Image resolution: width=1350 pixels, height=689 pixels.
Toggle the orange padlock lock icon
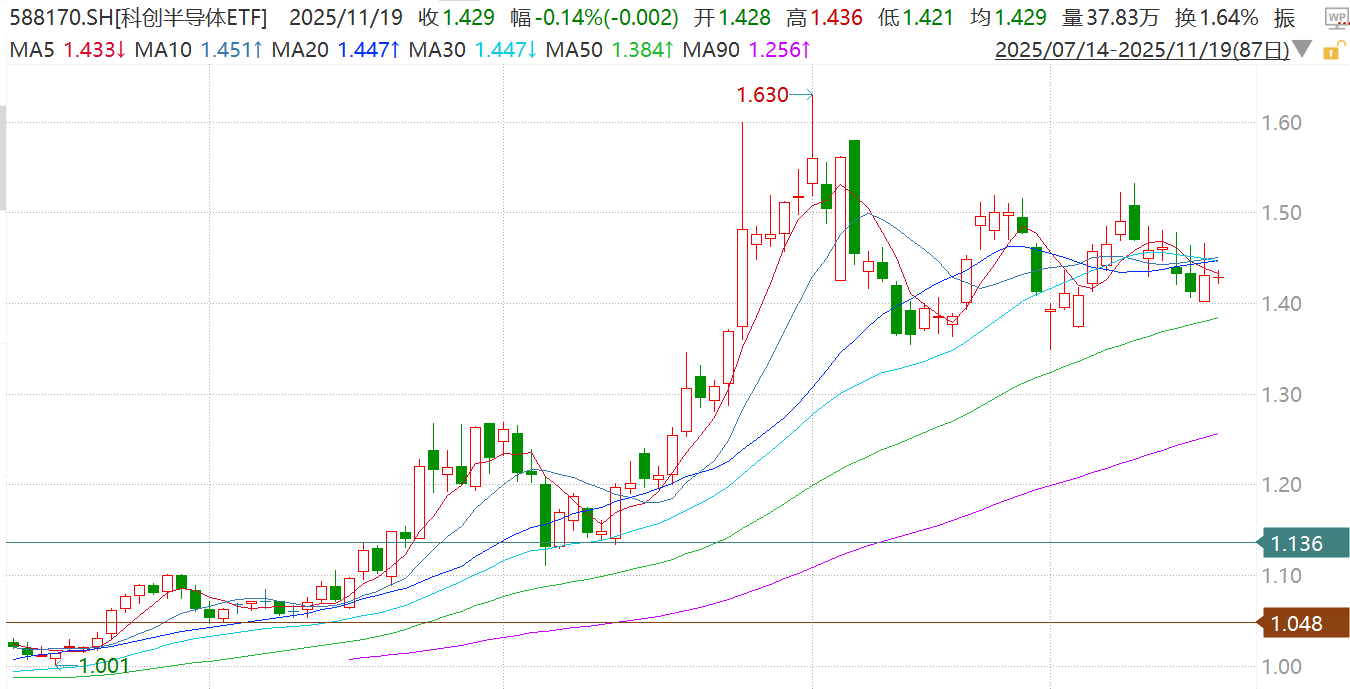click(x=1331, y=50)
